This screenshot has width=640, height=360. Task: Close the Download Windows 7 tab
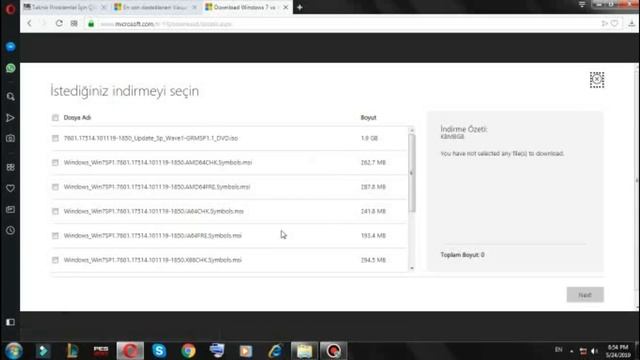[x=286, y=7]
